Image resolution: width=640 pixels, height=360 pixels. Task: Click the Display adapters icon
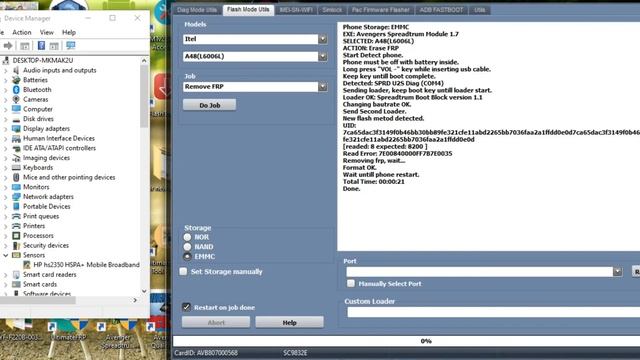point(16,129)
